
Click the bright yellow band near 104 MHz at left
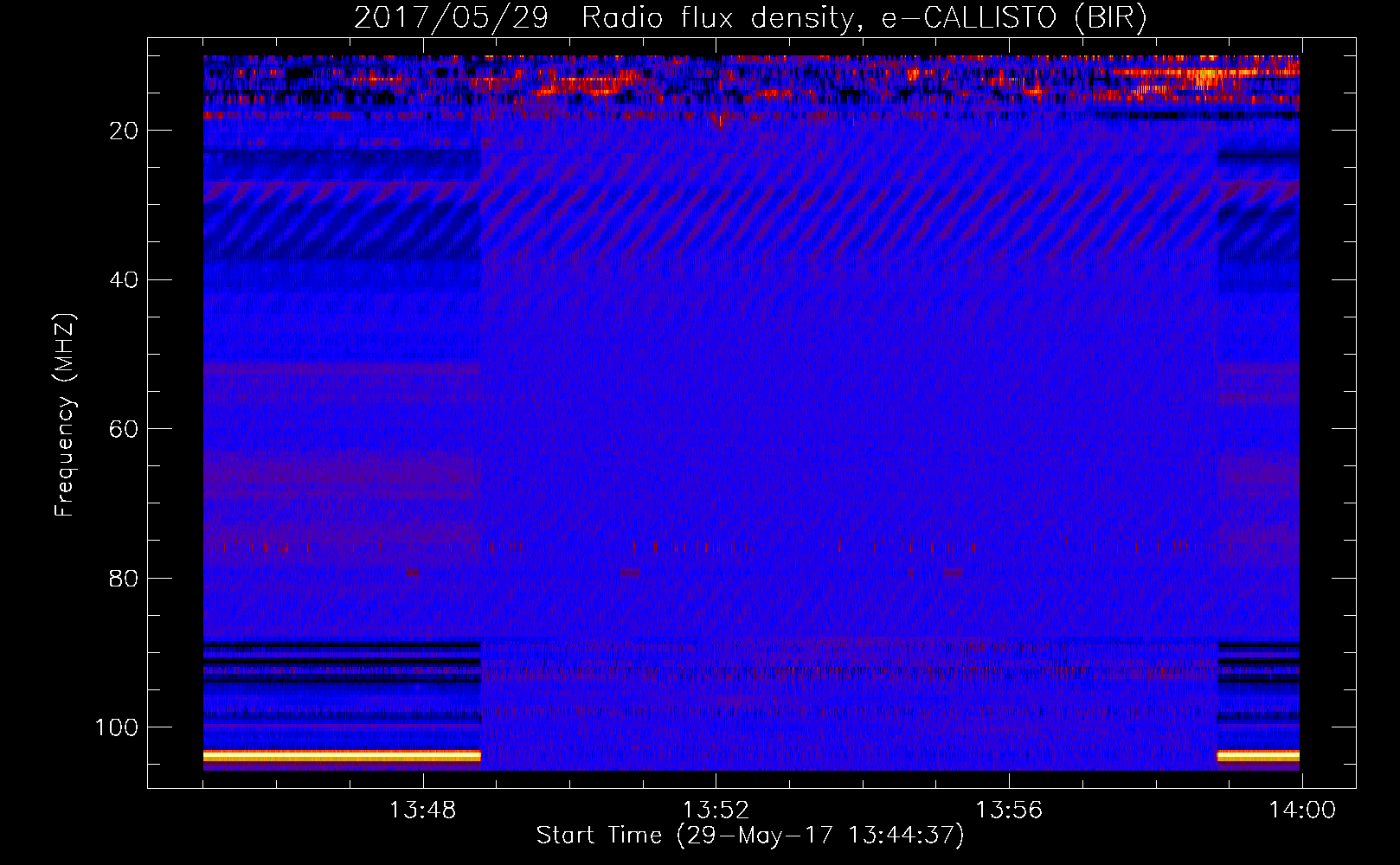pos(342,756)
